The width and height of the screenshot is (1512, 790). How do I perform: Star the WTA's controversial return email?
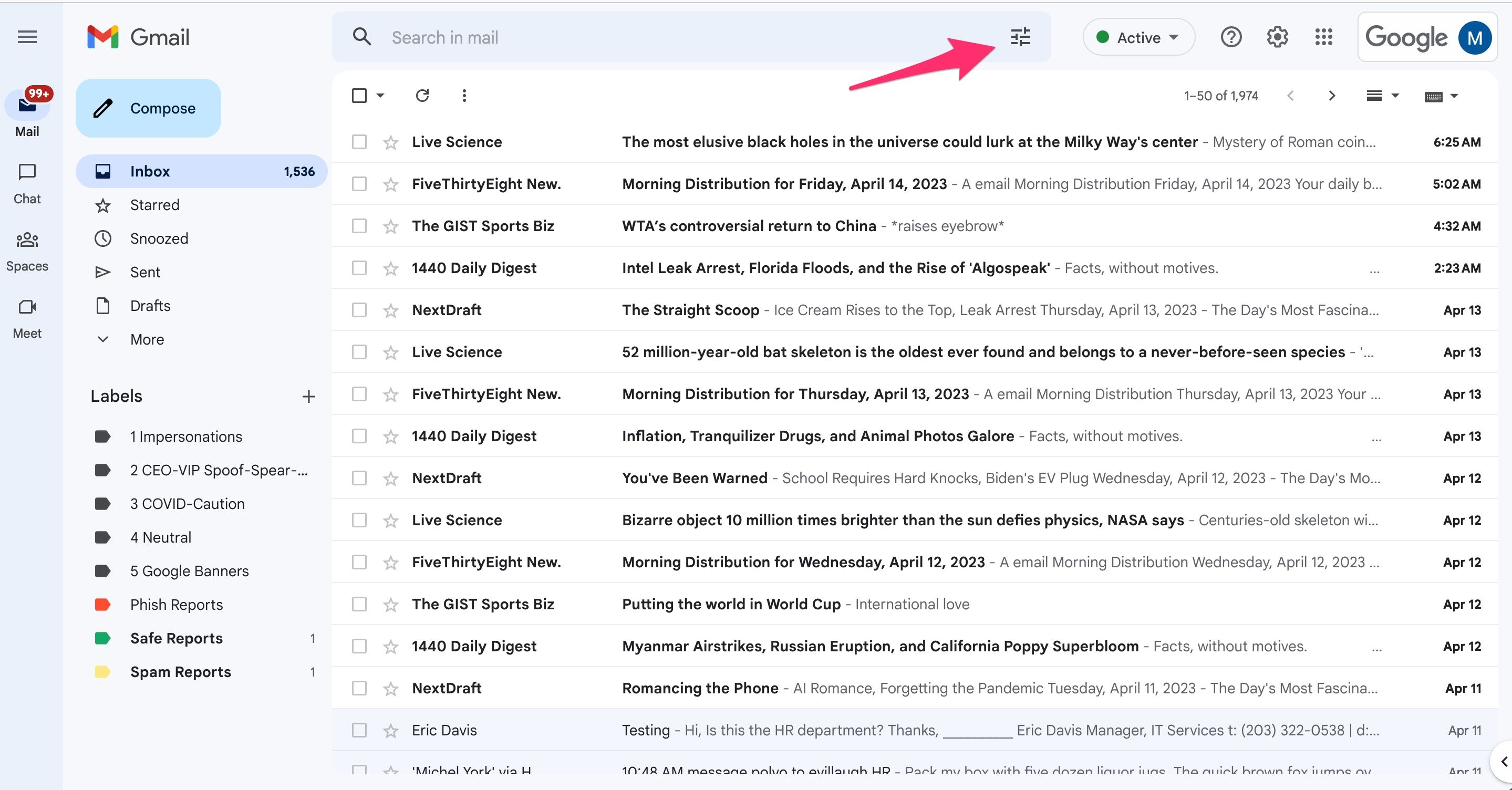pyautogui.click(x=390, y=226)
